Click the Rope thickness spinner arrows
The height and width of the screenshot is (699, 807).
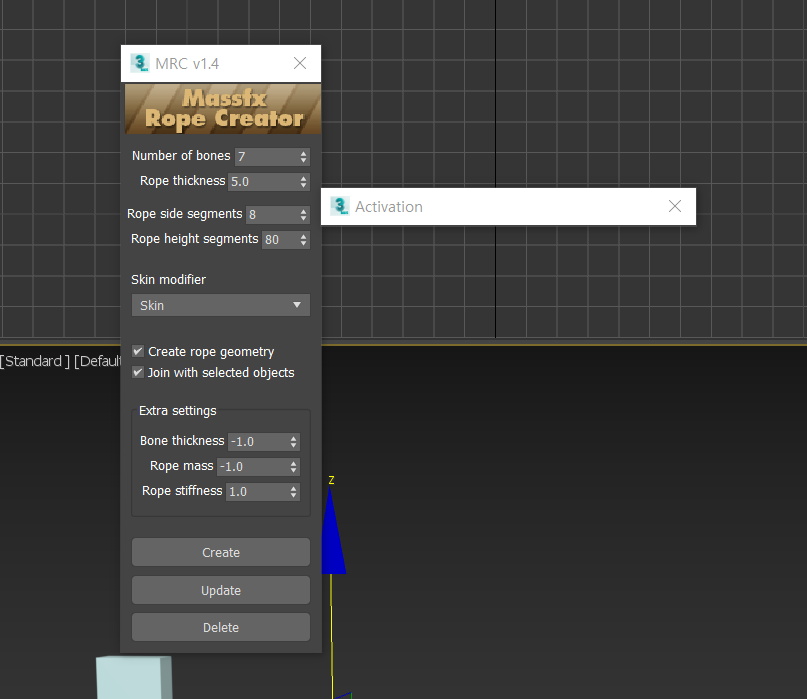304,182
